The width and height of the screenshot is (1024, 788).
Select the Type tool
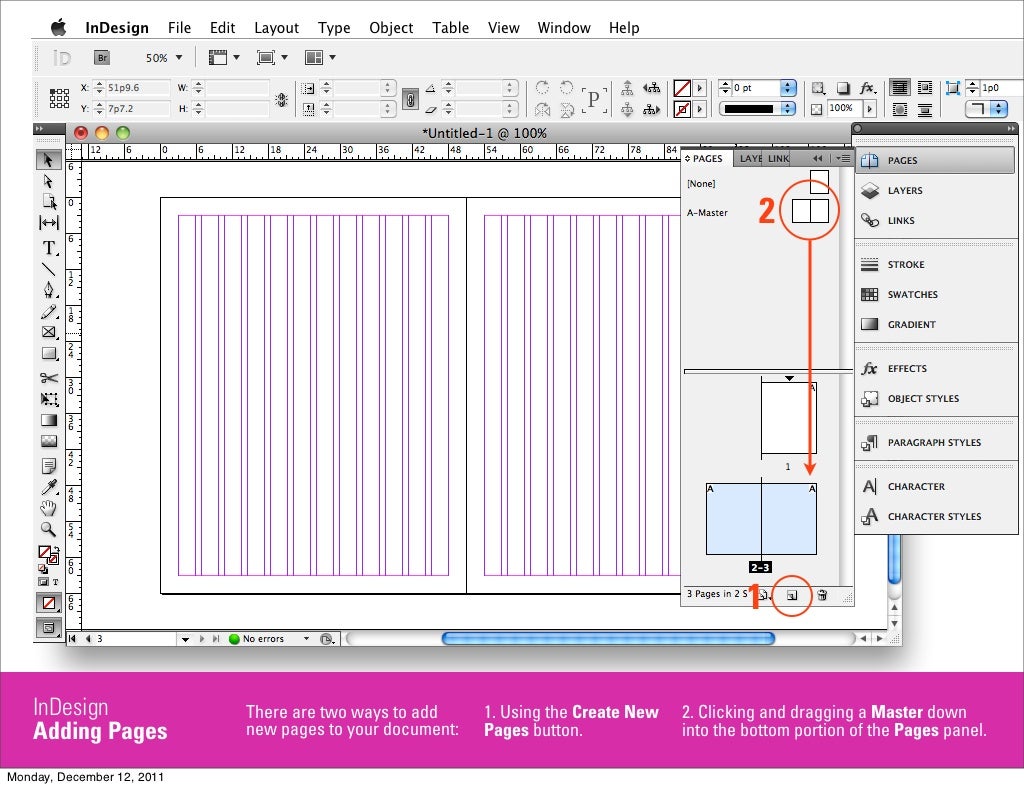pyautogui.click(x=49, y=248)
